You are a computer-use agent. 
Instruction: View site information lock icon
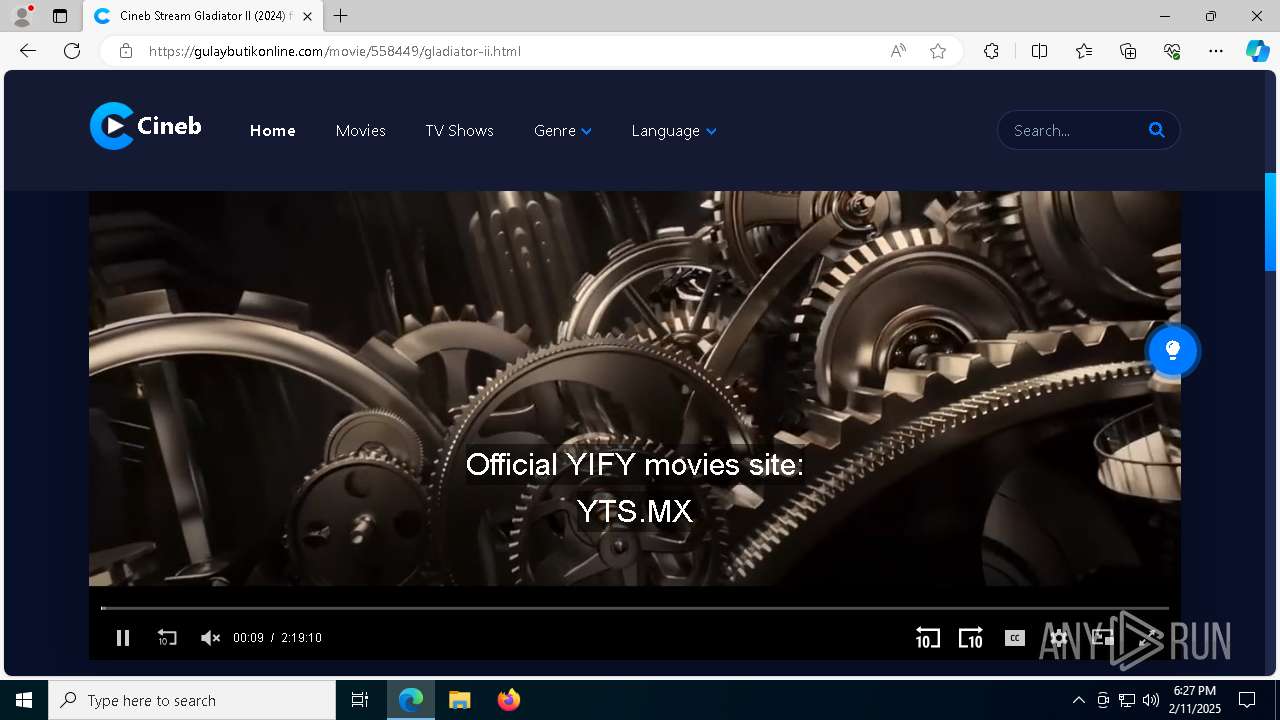pos(126,51)
